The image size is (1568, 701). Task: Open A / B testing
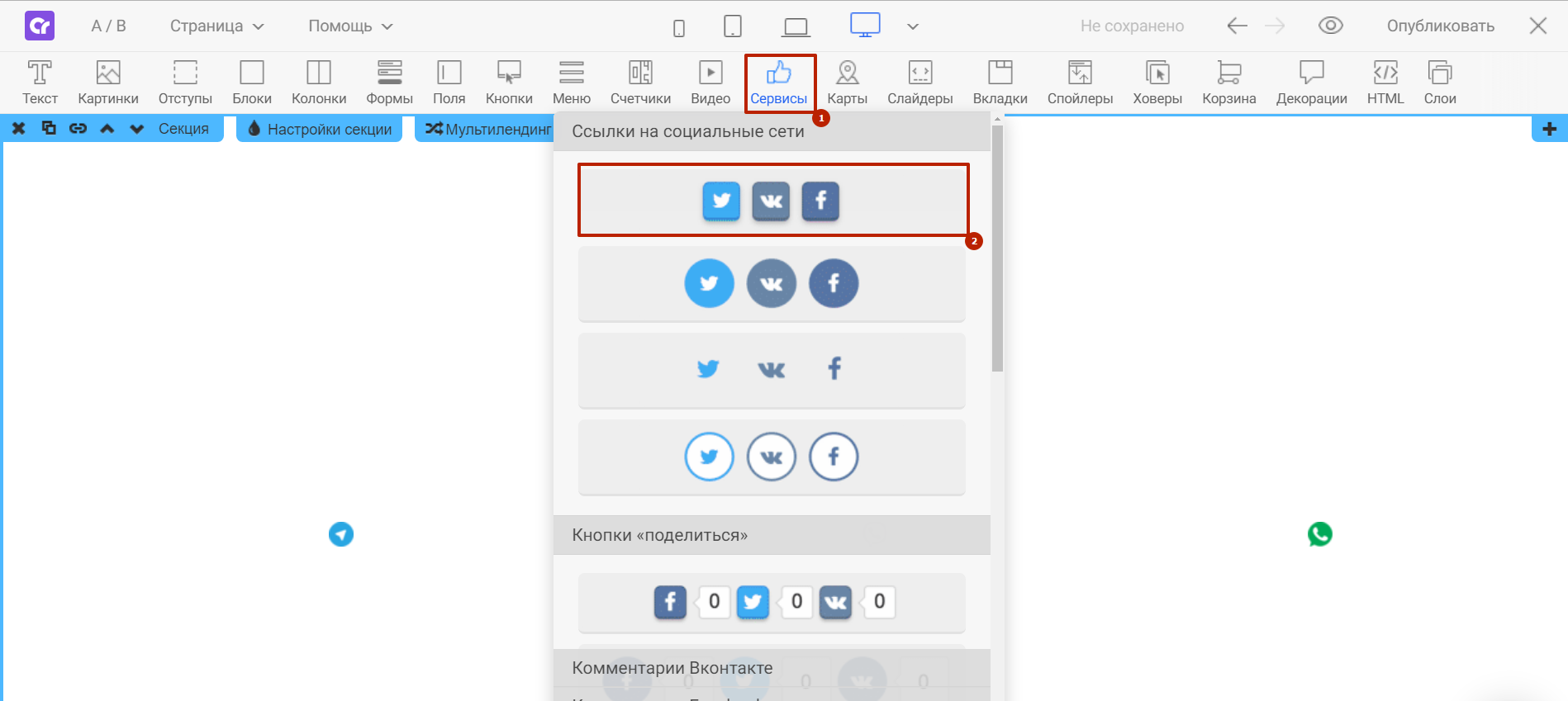pyautogui.click(x=108, y=26)
